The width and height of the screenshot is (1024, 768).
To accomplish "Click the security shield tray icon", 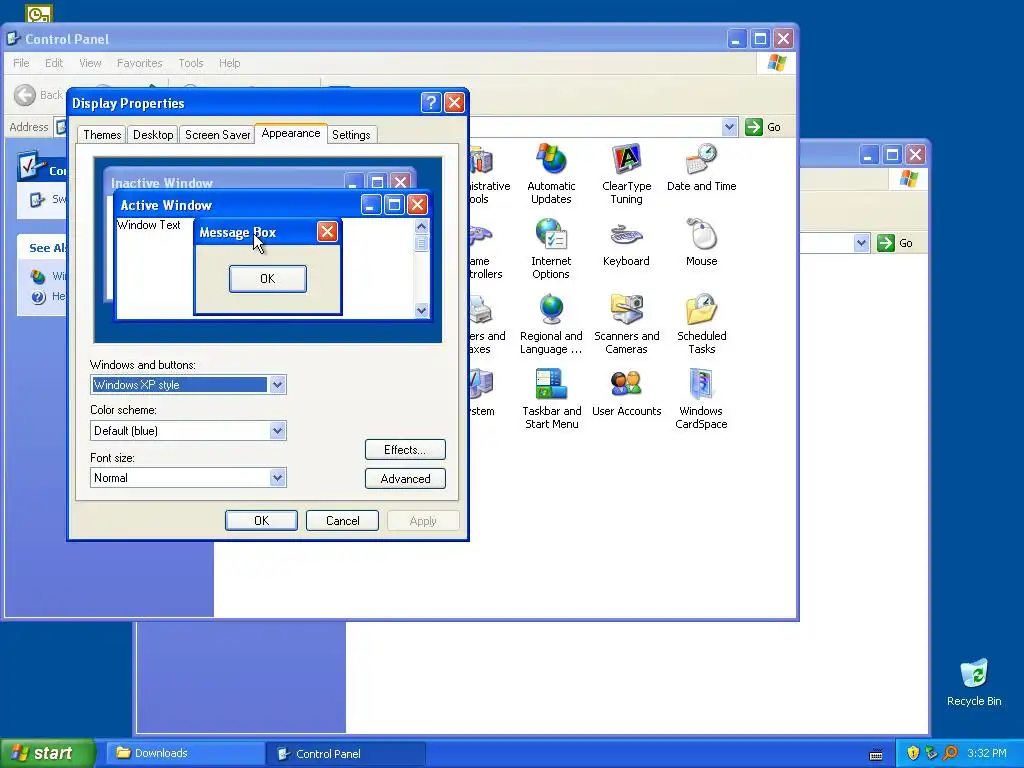I will pos(913,753).
